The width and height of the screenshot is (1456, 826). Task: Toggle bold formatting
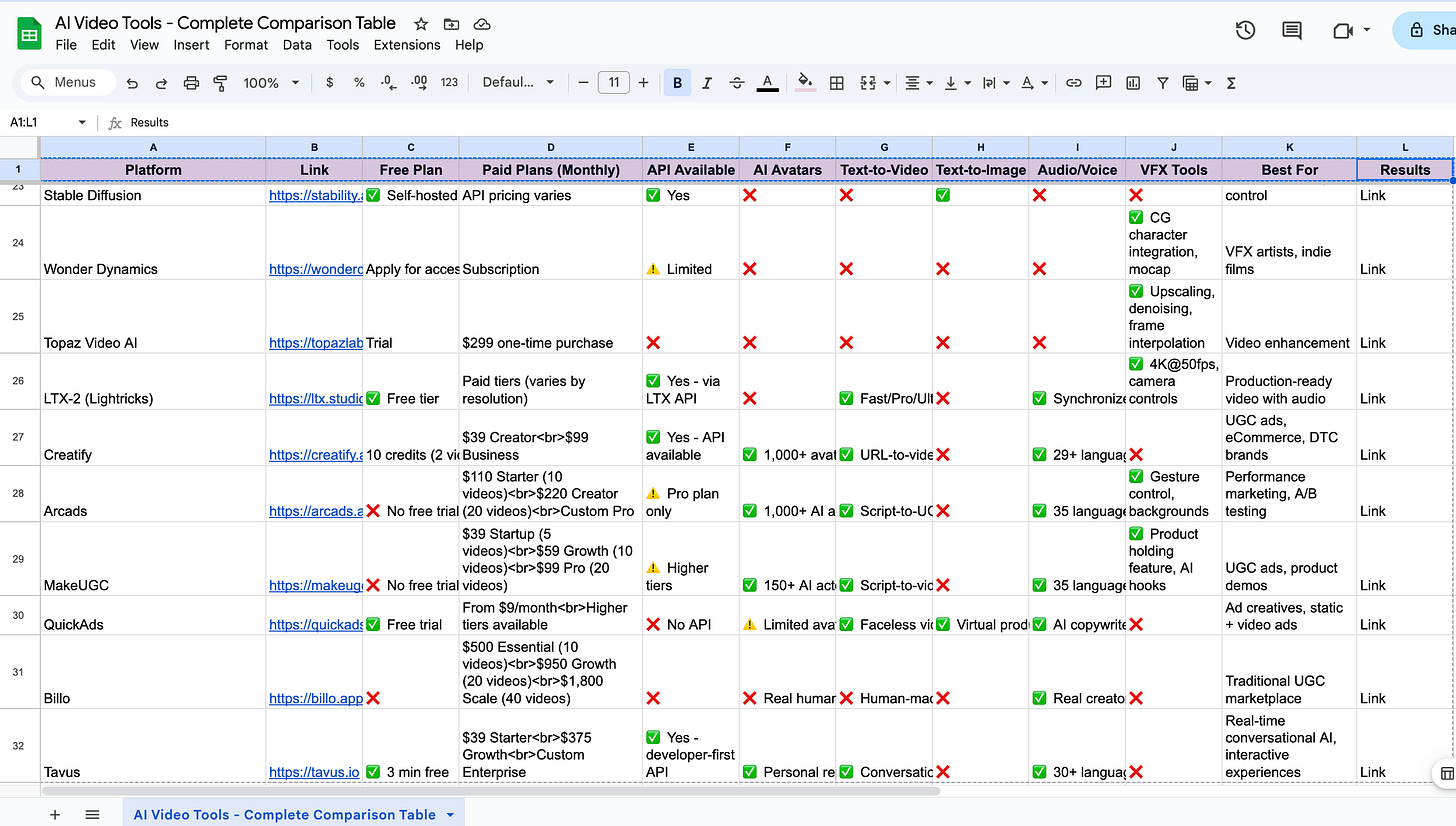pos(677,82)
